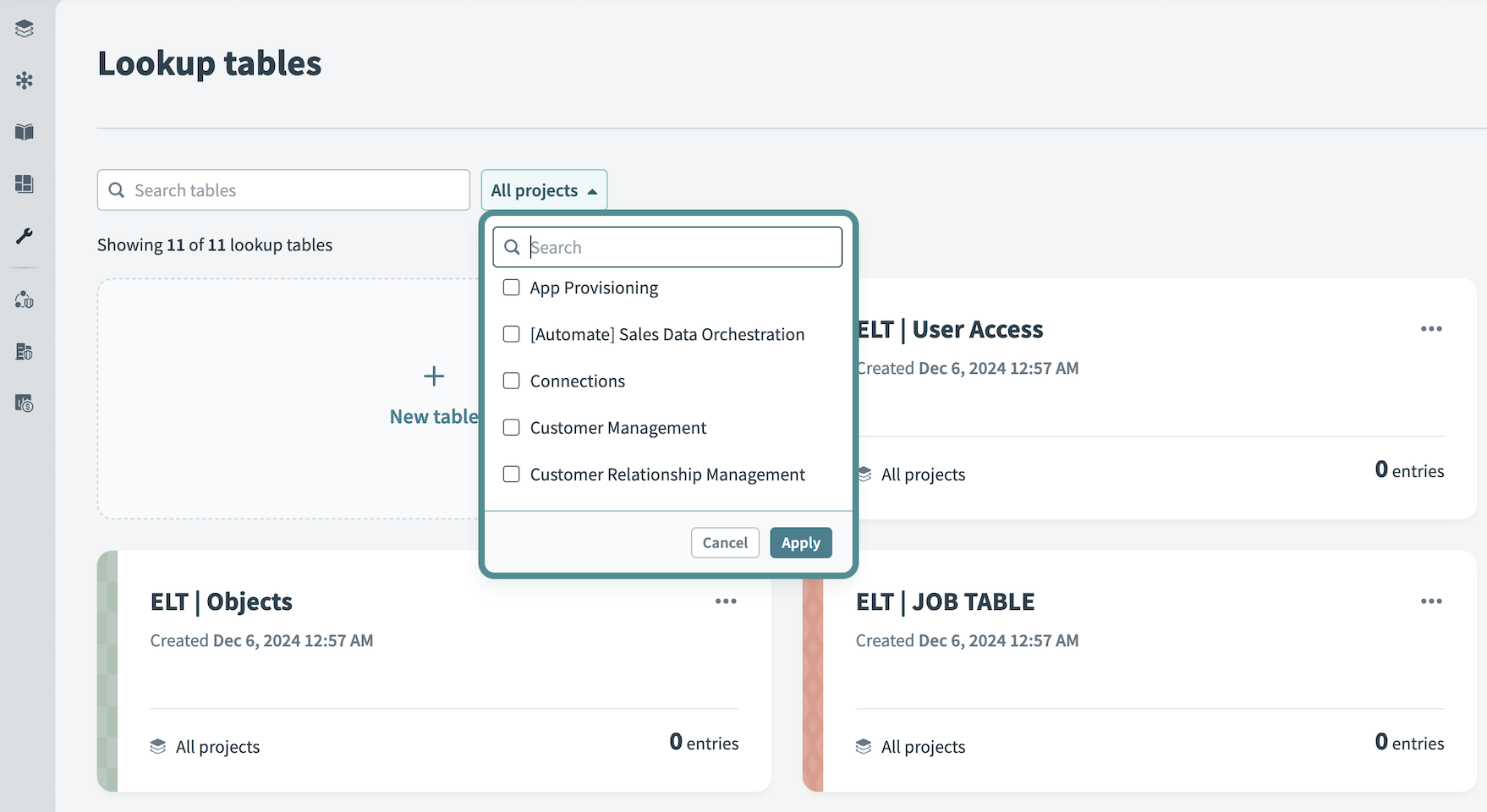
Task: Open the Tools wrench icon in sidebar
Action: coord(24,238)
